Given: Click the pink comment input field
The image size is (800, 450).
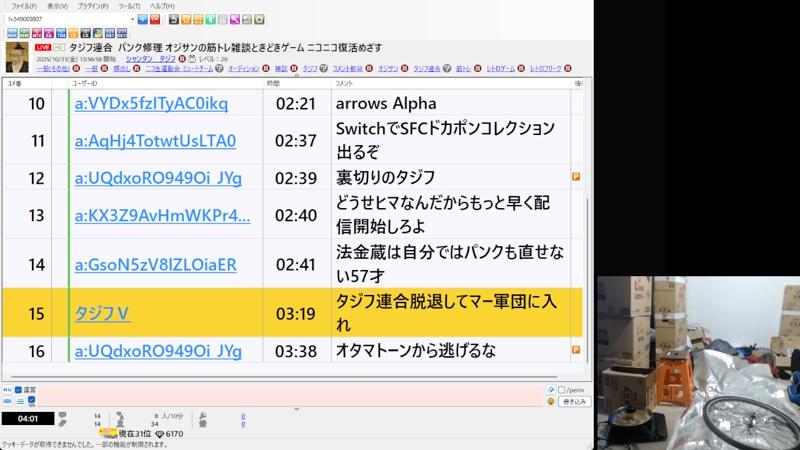Looking at the screenshot, I should 291,395.
